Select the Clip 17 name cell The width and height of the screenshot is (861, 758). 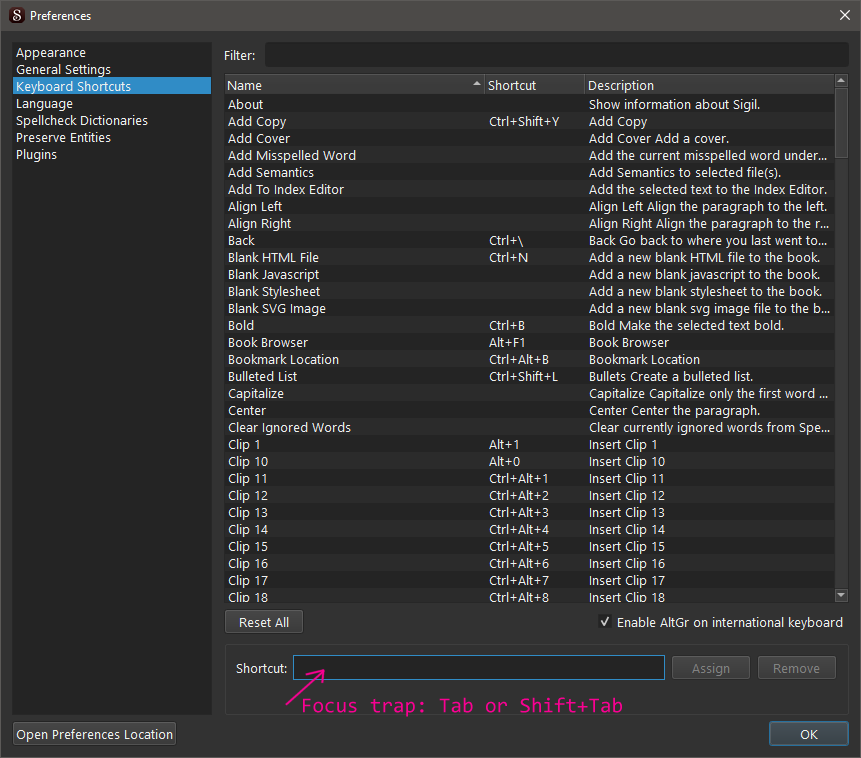[355, 581]
